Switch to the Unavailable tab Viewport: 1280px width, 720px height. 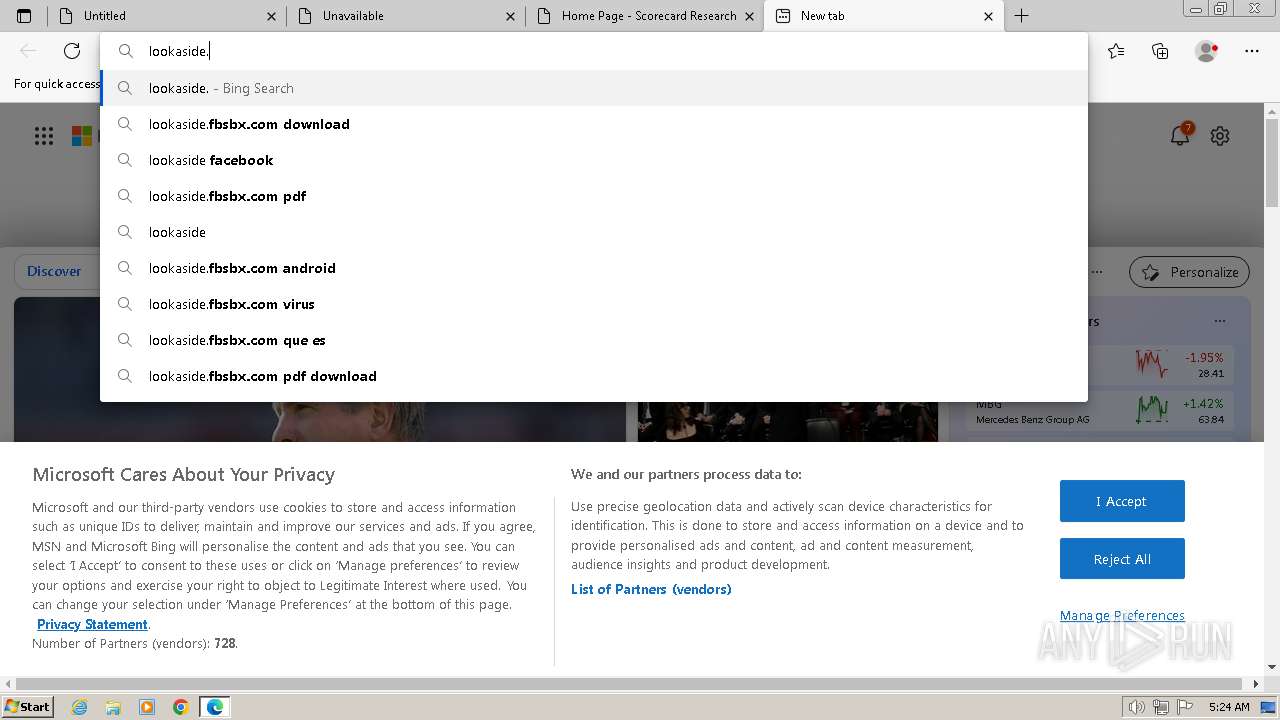pos(405,16)
